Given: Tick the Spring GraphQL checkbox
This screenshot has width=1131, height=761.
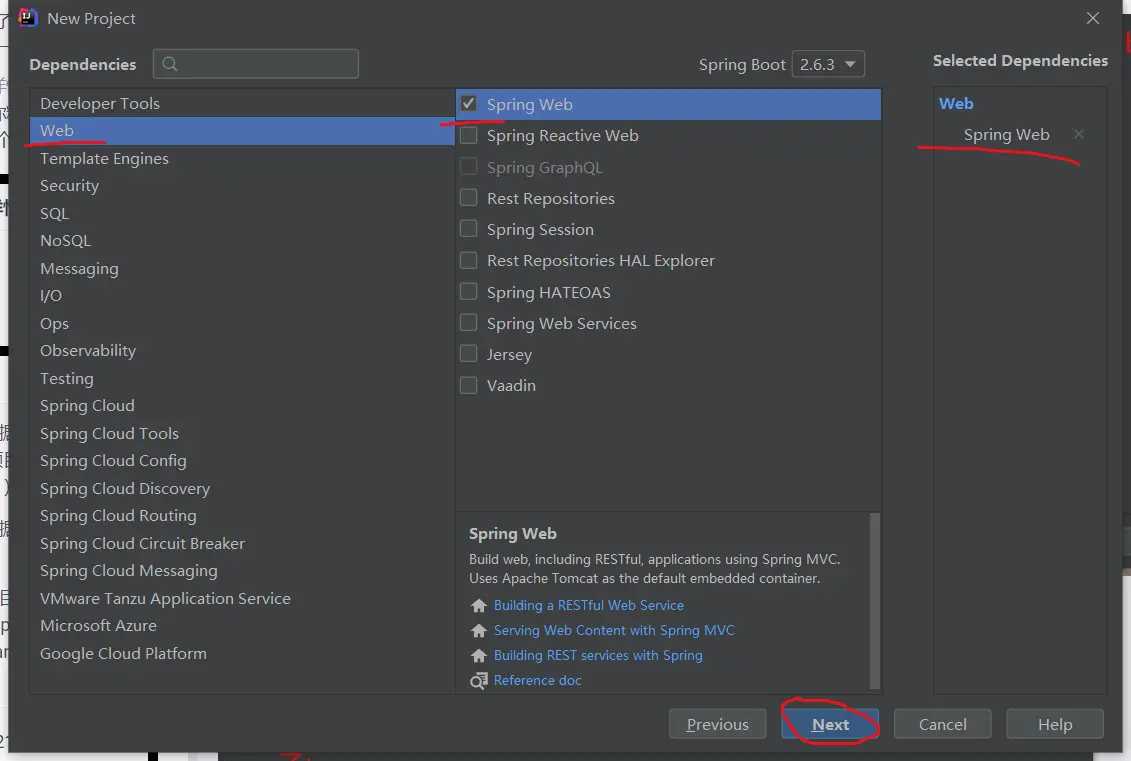Looking at the screenshot, I should pyautogui.click(x=469, y=167).
